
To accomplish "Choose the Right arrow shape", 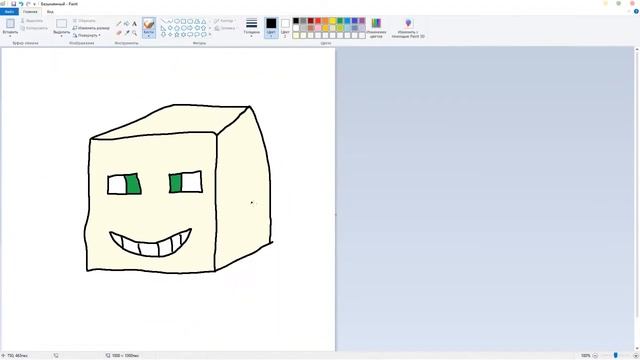I will coord(190,28).
